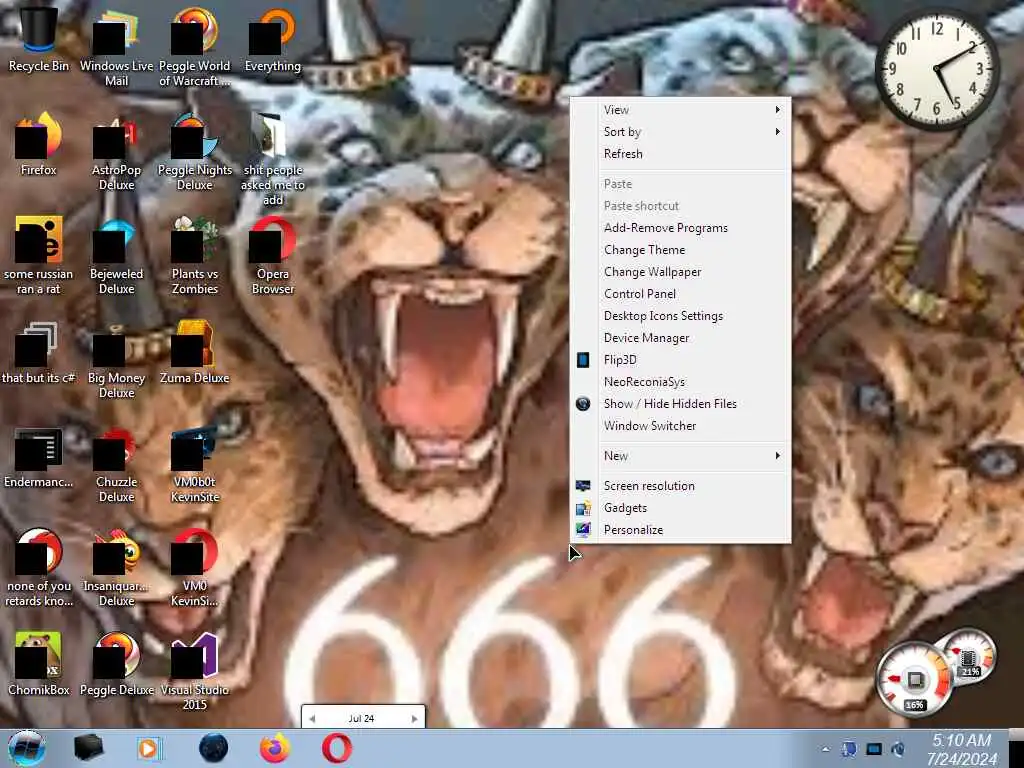The height and width of the screenshot is (768, 1024).
Task: Choose Personalize in context menu
Action: point(680,530)
